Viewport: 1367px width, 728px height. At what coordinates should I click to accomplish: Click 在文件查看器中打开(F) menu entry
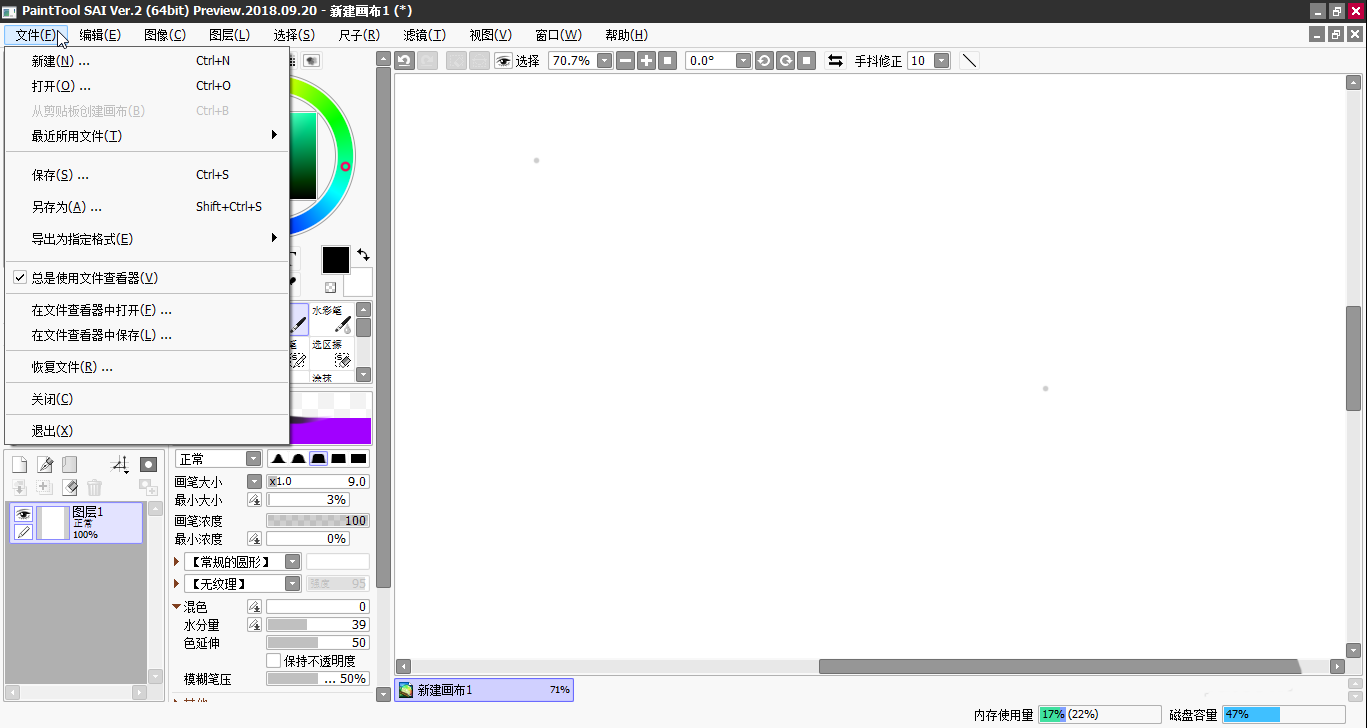point(146,310)
